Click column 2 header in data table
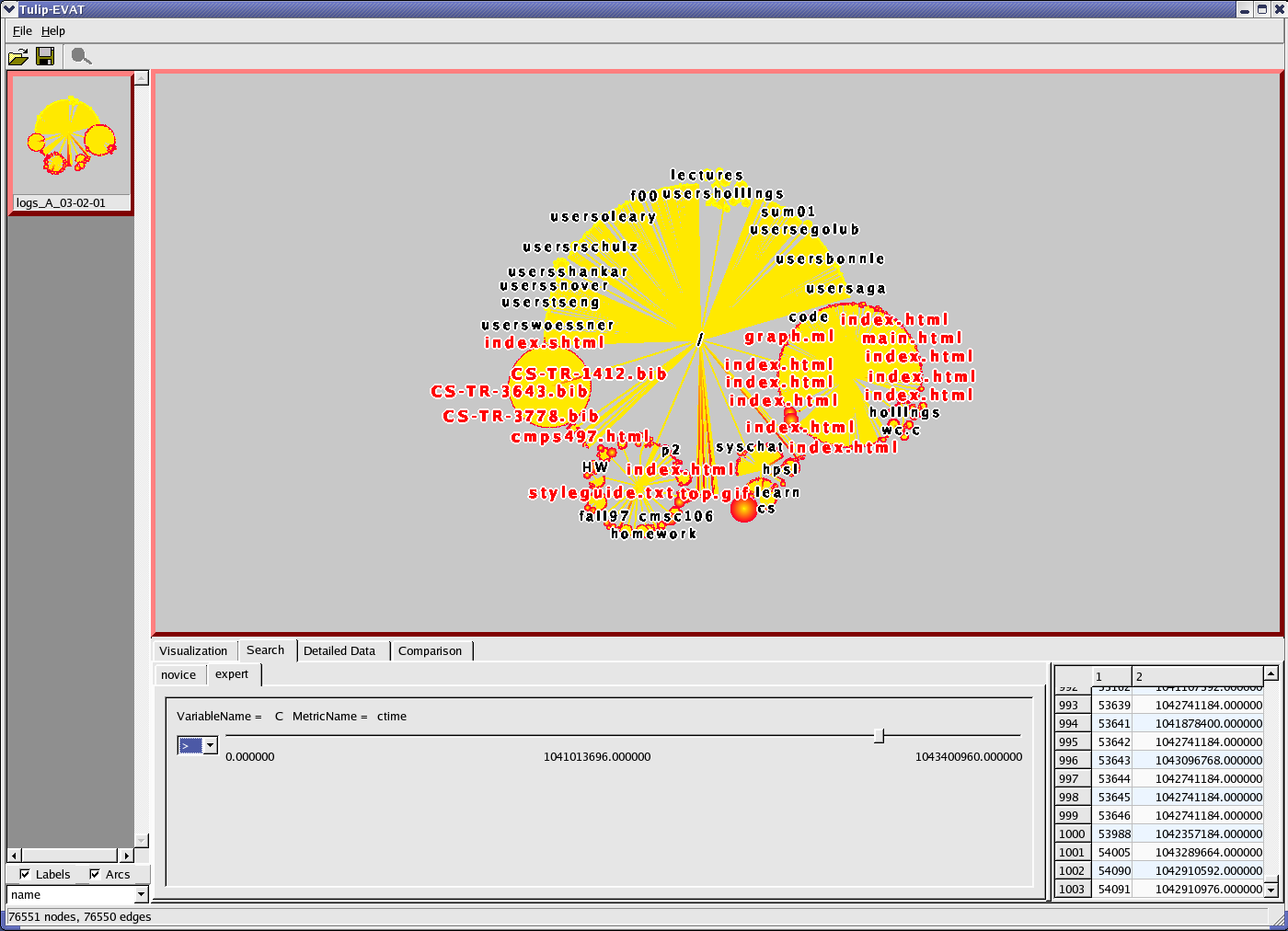1288x931 pixels. tap(1196, 676)
